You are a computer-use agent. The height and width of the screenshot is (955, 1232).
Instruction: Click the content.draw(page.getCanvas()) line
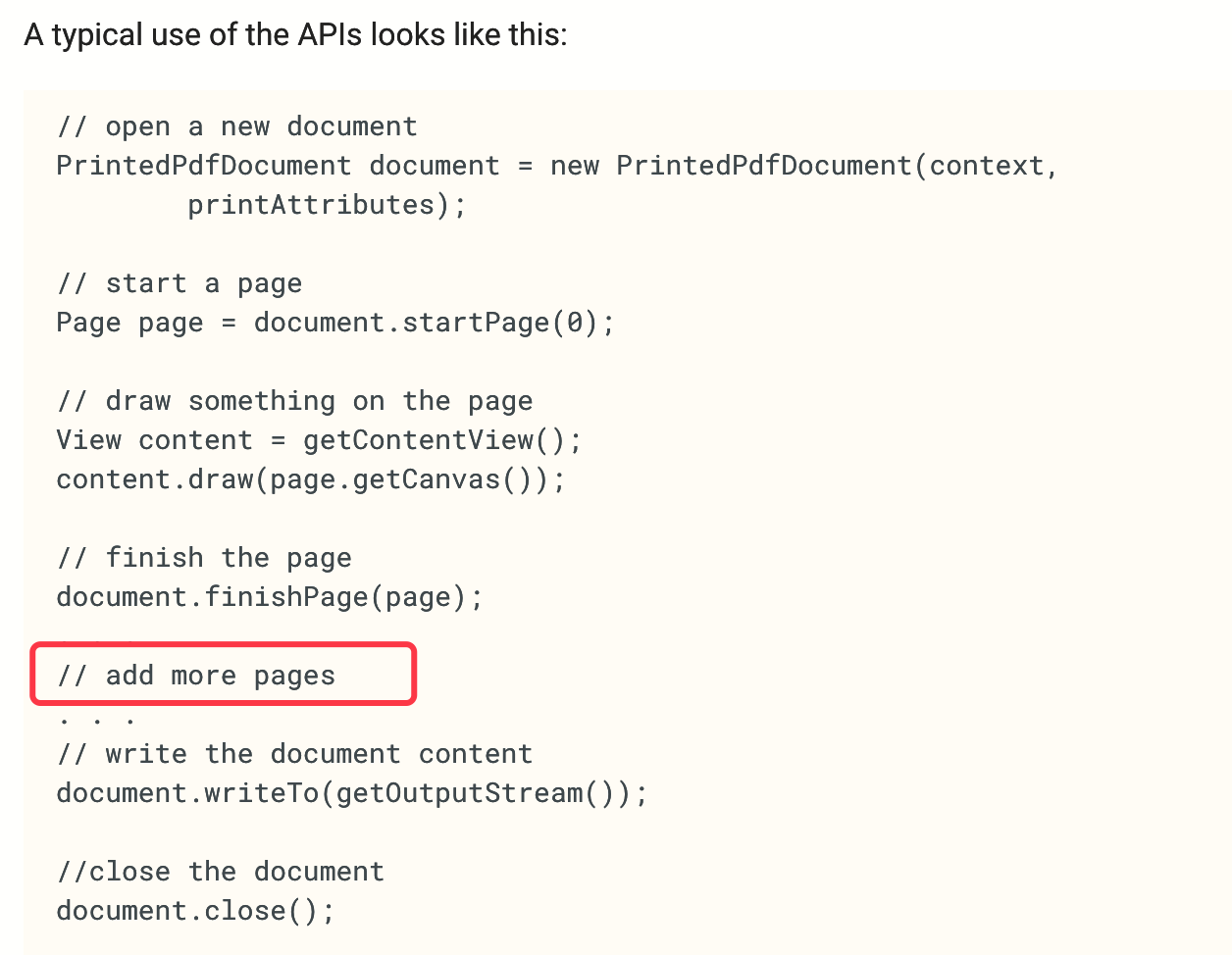pyautogui.click(x=311, y=479)
